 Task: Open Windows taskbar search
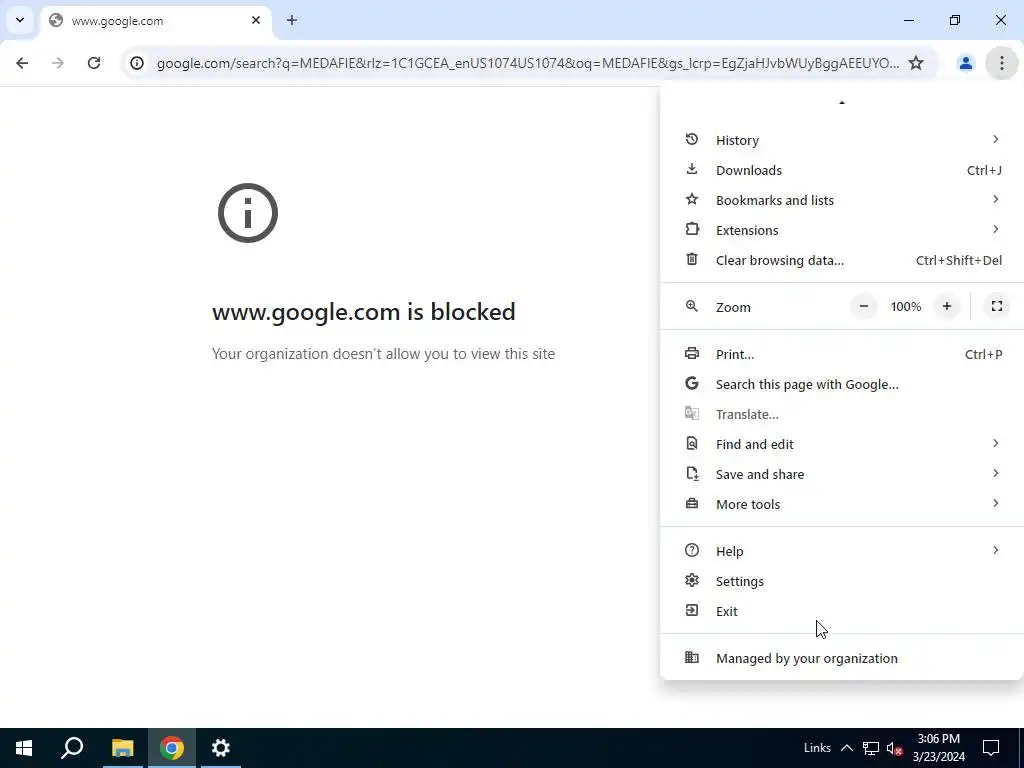(72, 748)
